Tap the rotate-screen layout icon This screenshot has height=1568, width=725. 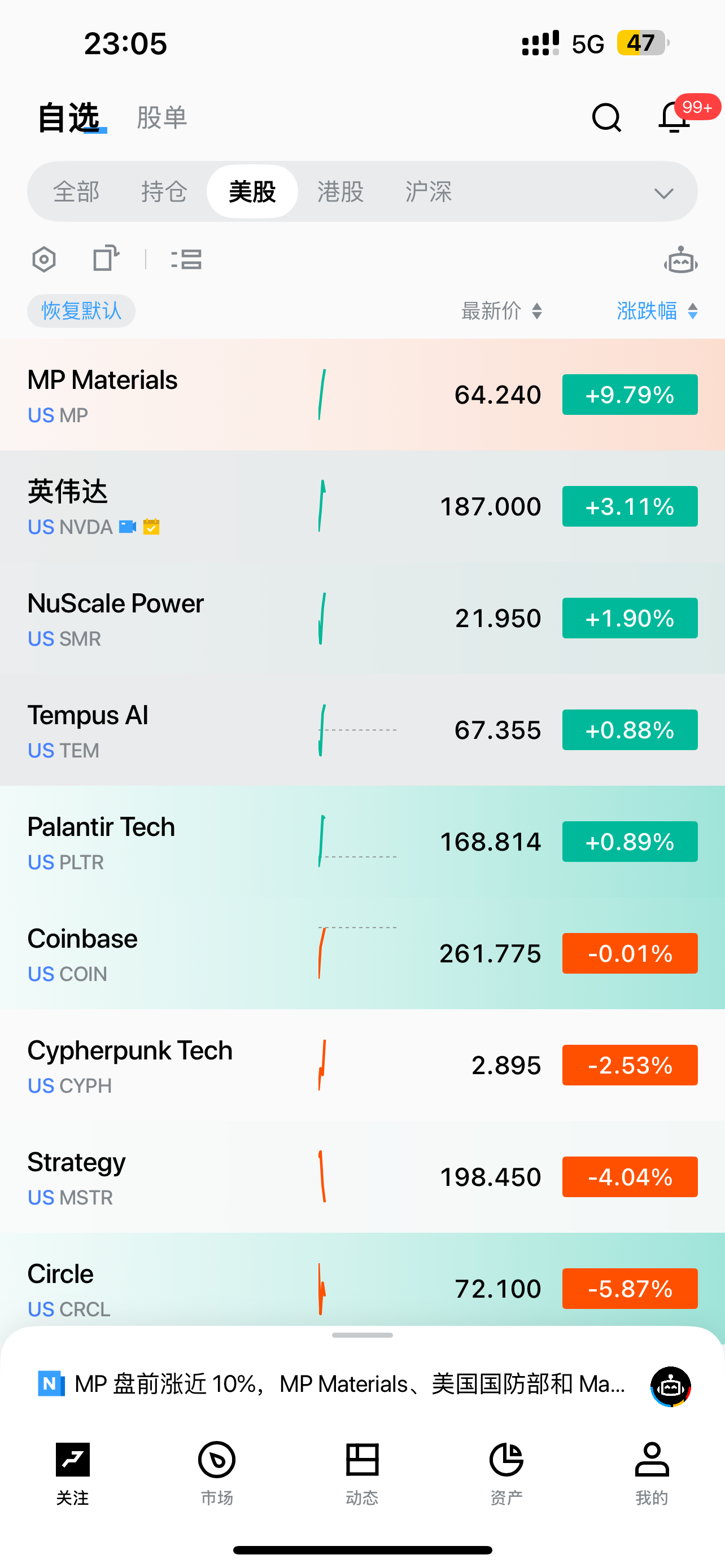(x=106, y=259)
